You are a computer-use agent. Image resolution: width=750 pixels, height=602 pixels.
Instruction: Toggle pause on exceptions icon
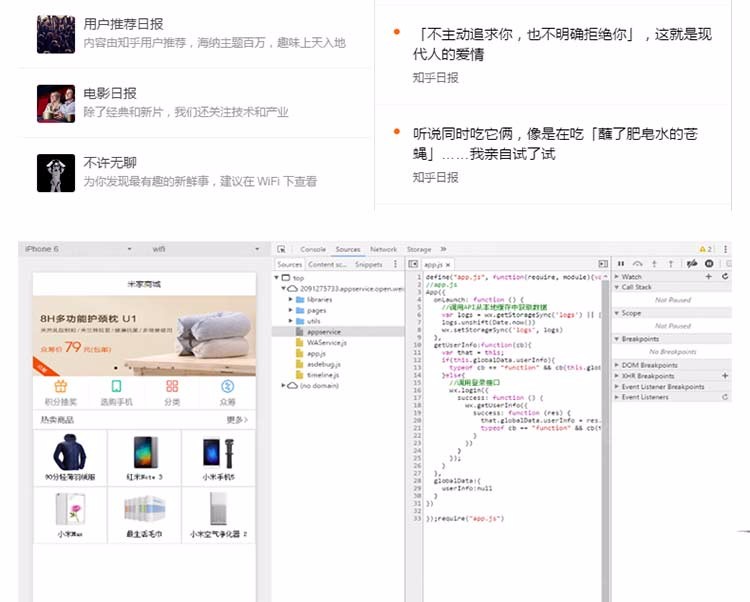709,263
